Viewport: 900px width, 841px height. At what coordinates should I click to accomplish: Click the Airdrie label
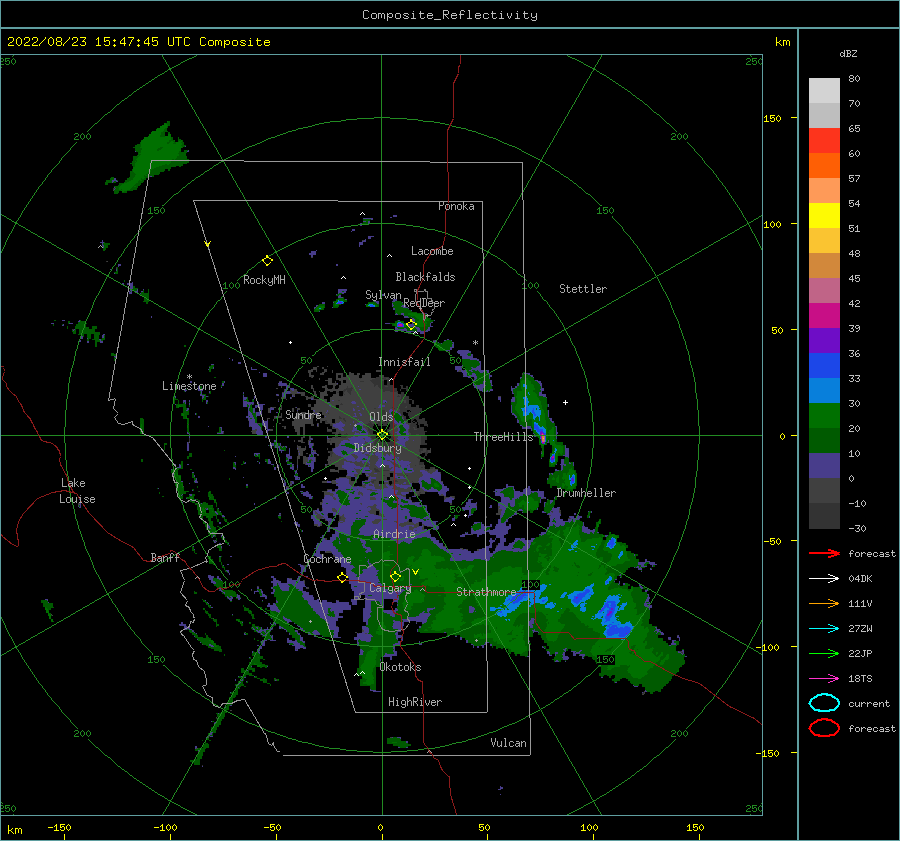394,534
